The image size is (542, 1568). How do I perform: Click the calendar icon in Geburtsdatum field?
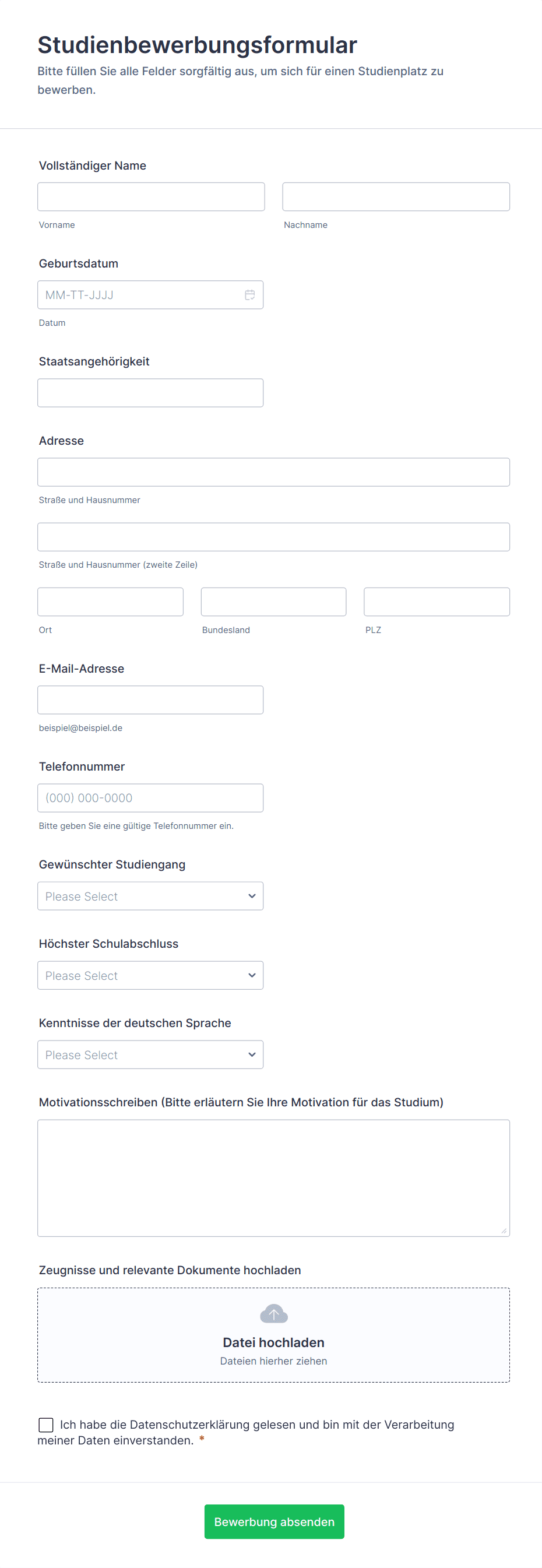249,295
